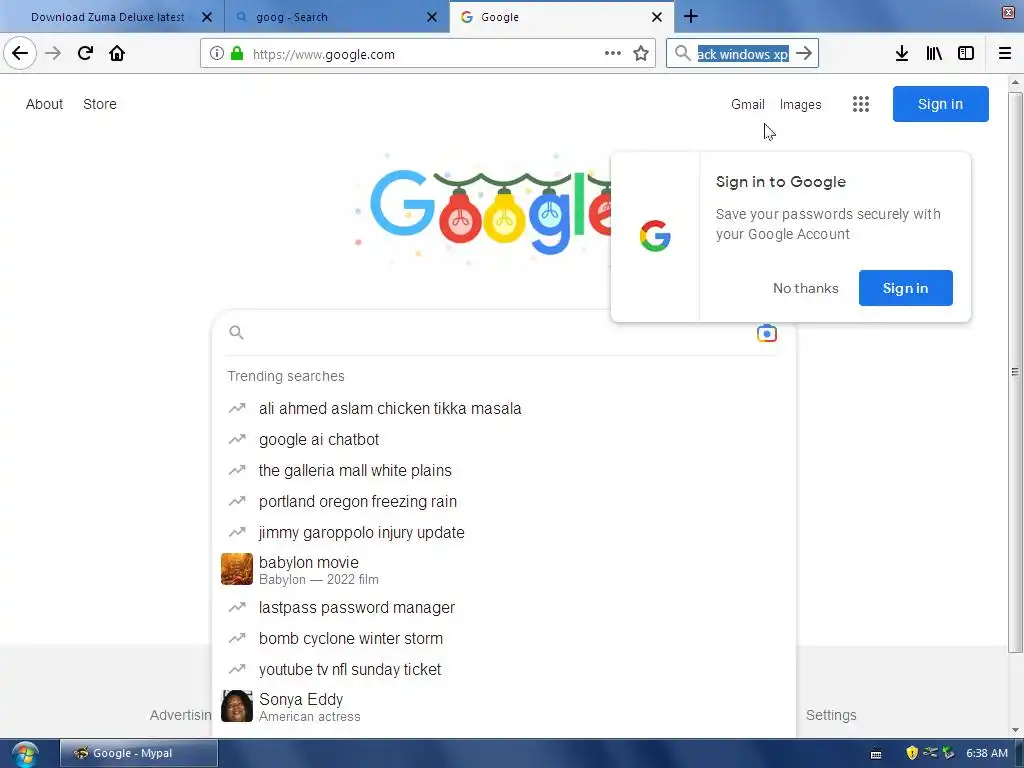1024x768 pixels.
Task: Dismiss popup with No thanks
Action: coord(805,288)
